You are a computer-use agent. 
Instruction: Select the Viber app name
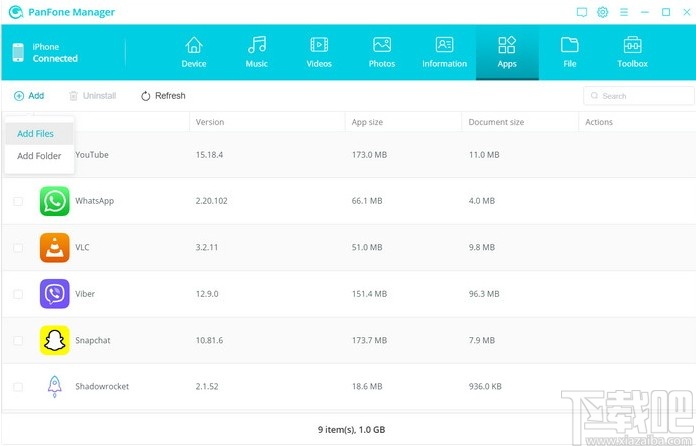point(85,294)
